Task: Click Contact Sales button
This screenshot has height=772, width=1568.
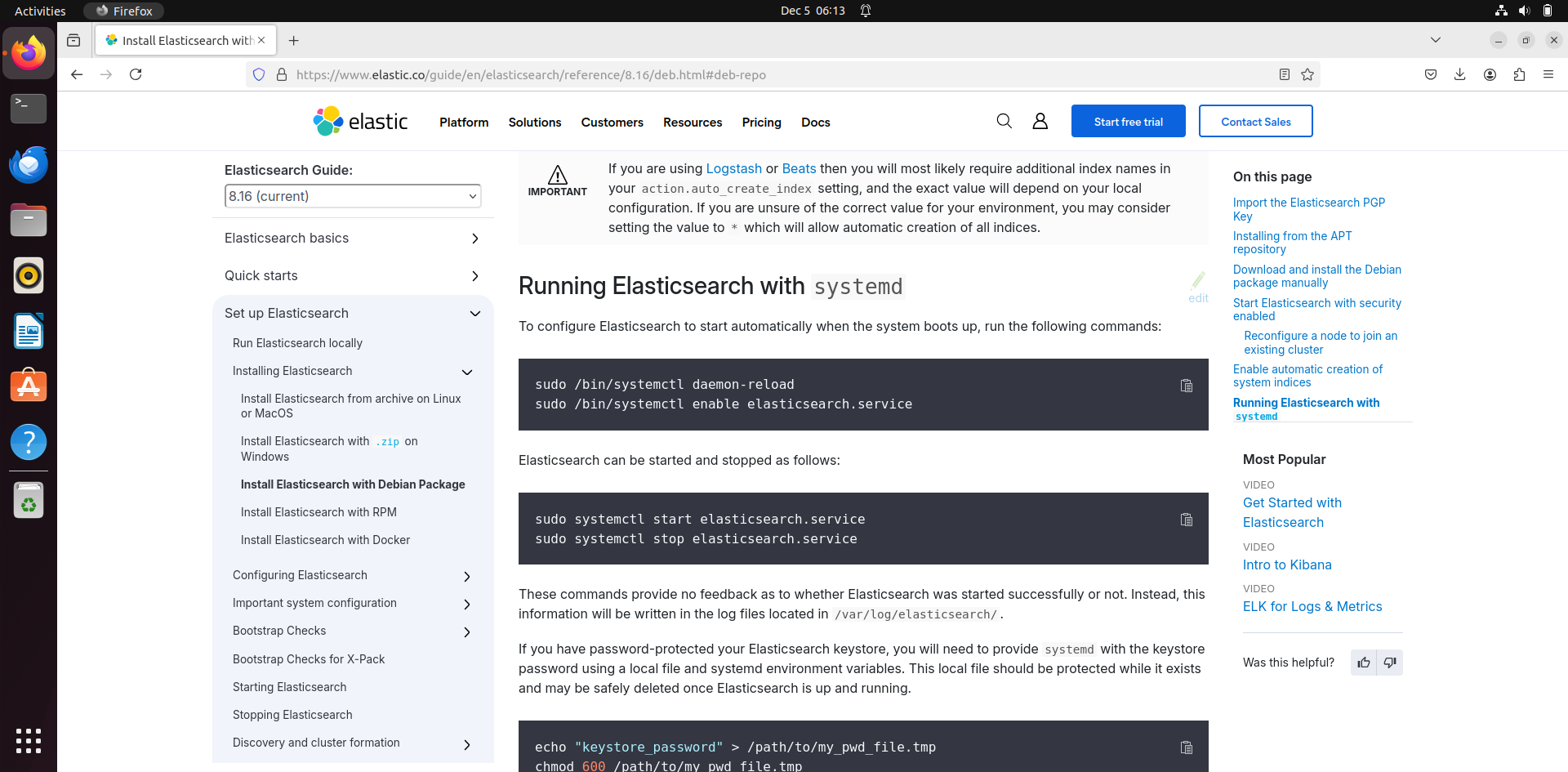Action: point(1256,121)
